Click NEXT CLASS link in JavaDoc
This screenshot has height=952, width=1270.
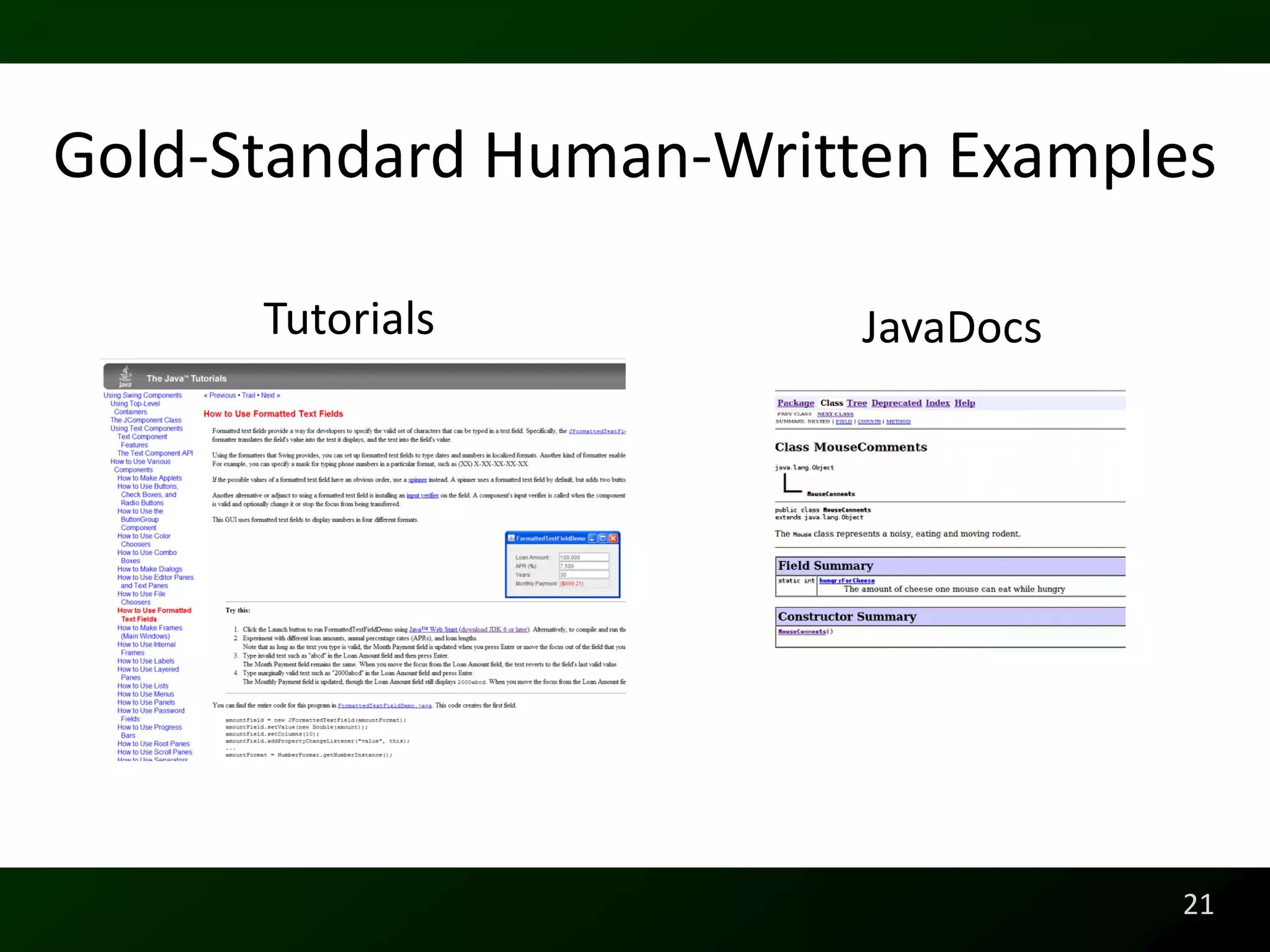(x=835, y=414)
